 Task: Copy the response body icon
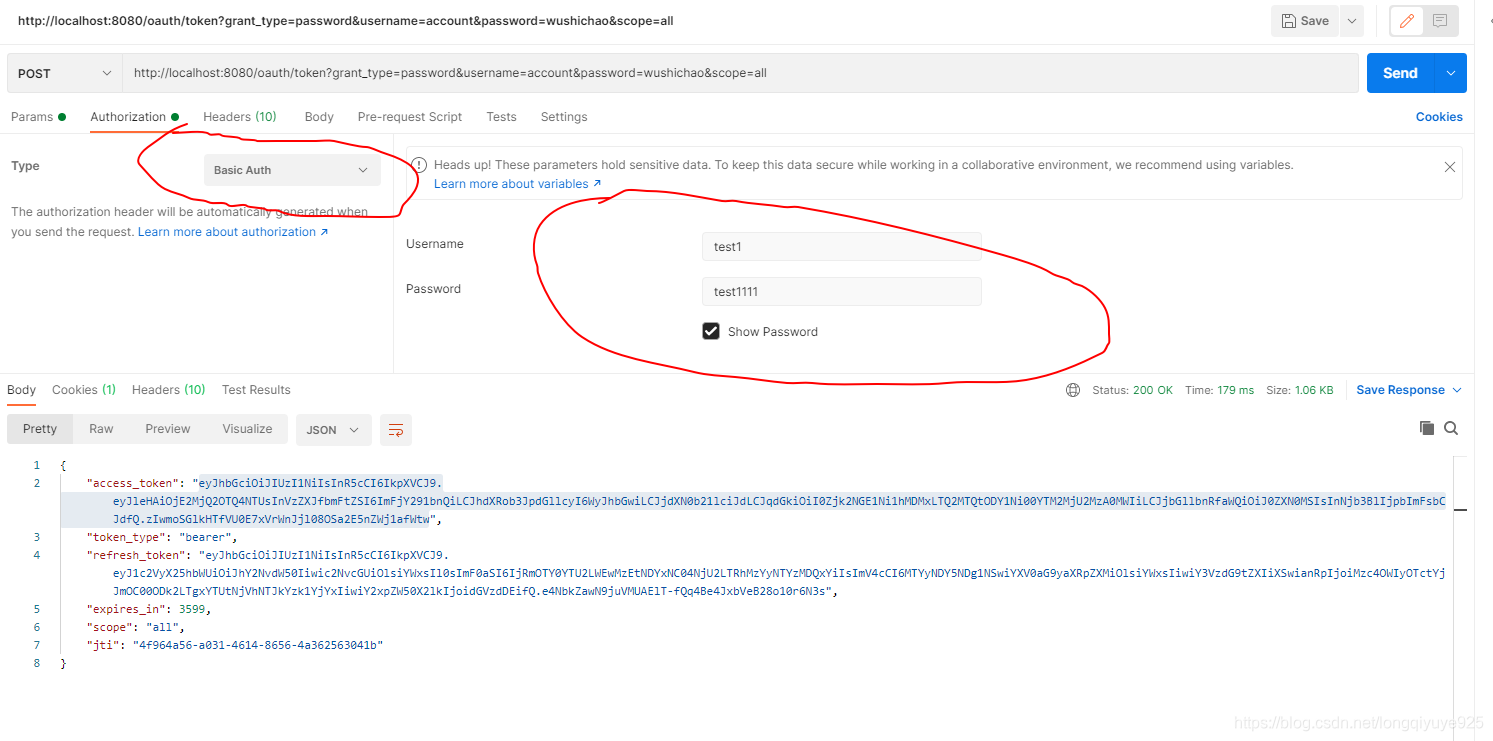click(1427, 428)
